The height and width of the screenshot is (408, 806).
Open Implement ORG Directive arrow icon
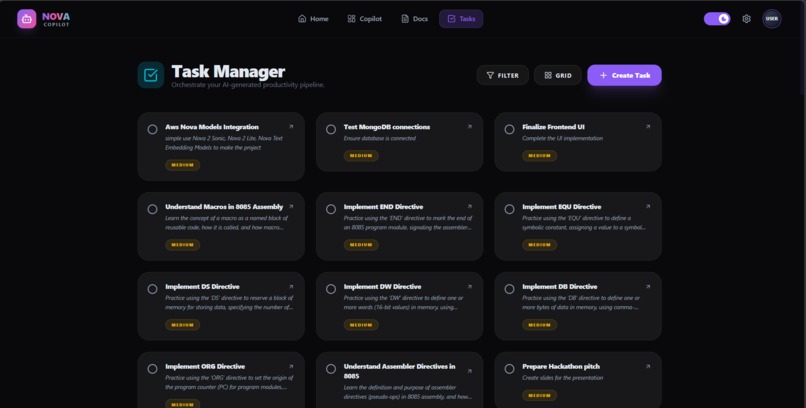[291, 366]
